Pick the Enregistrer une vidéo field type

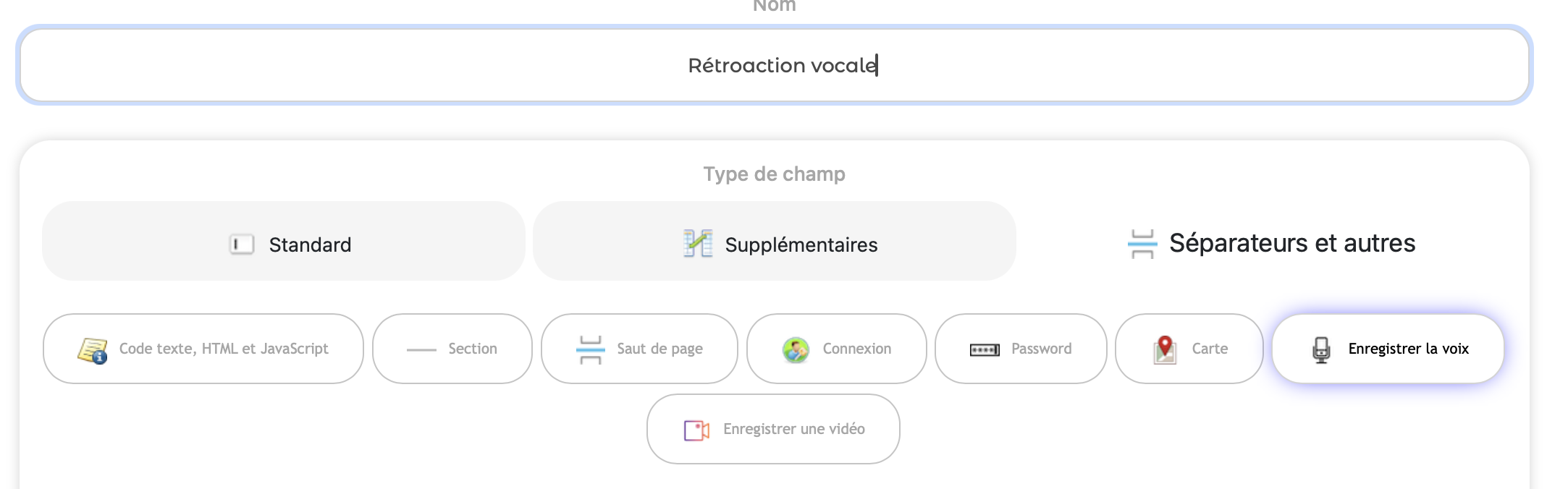pos(793,429)
